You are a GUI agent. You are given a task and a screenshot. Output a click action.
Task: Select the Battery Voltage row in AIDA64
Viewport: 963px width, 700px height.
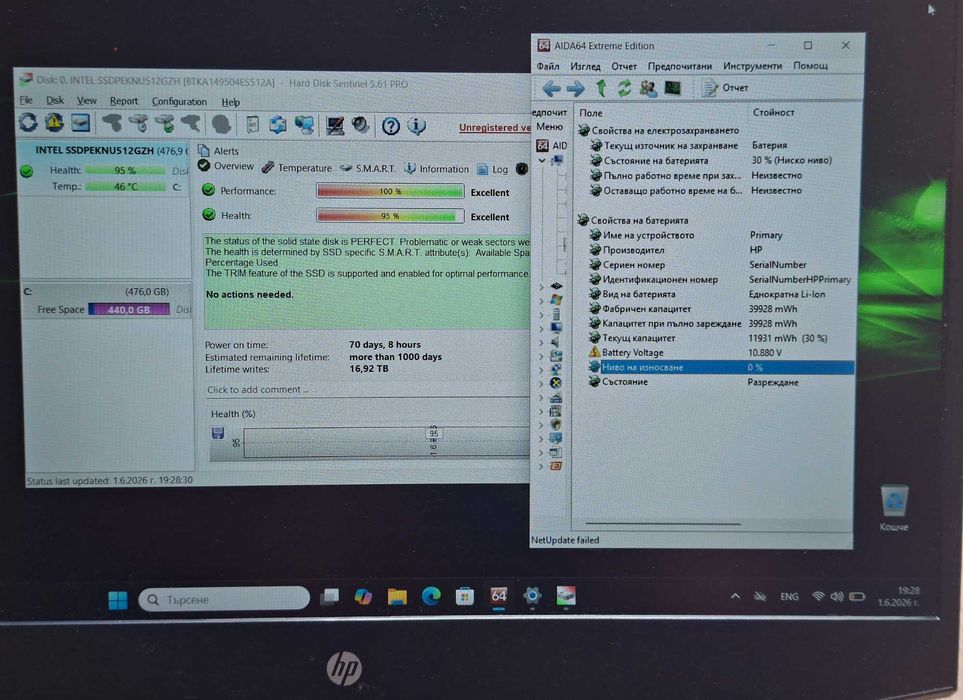[x=720, y=352]
